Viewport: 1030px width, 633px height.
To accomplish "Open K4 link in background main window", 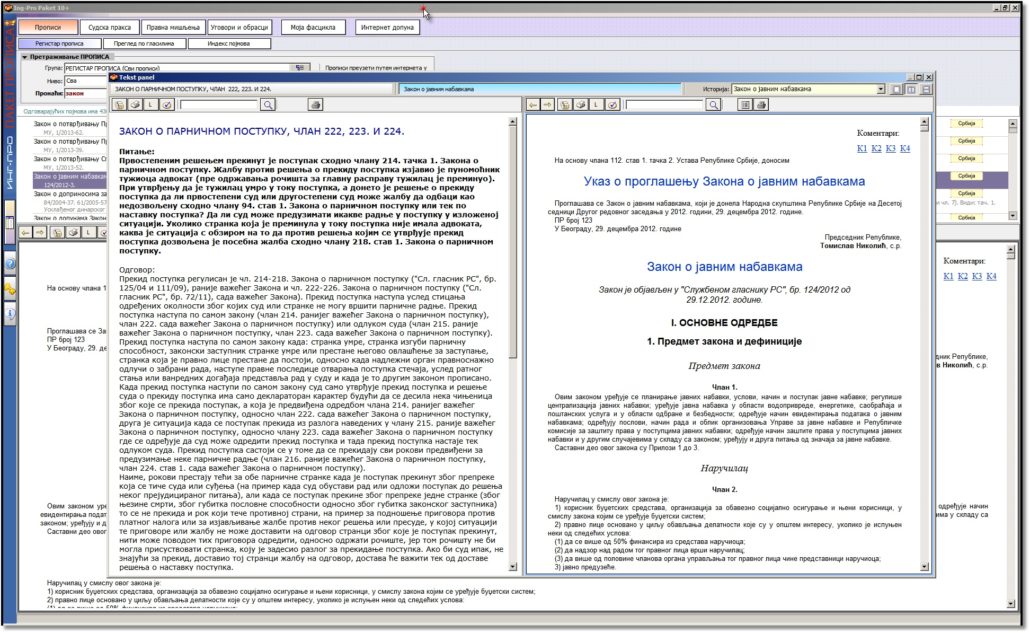I will point(991,276).
